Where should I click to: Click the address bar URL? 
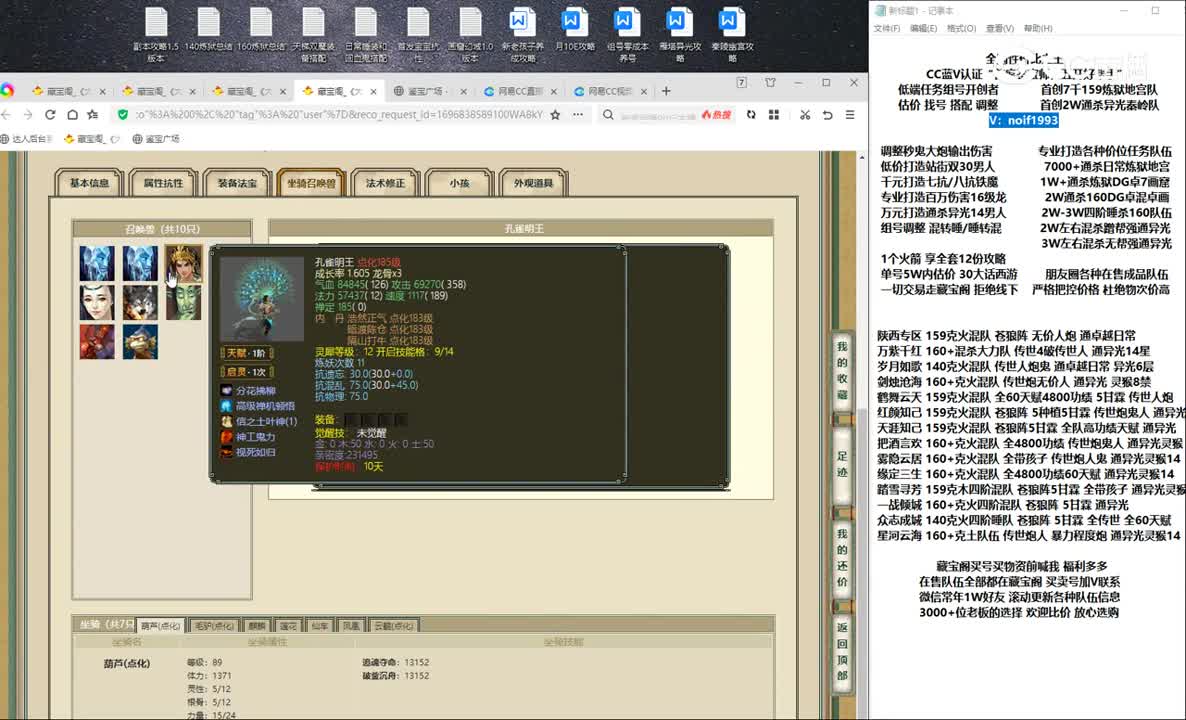[339, 115]
